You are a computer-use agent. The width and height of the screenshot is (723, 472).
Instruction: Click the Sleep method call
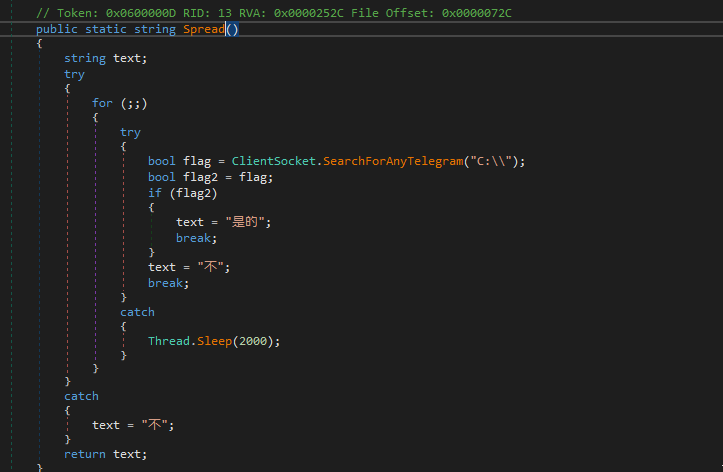pyautogui.click(x=214, y=341)
